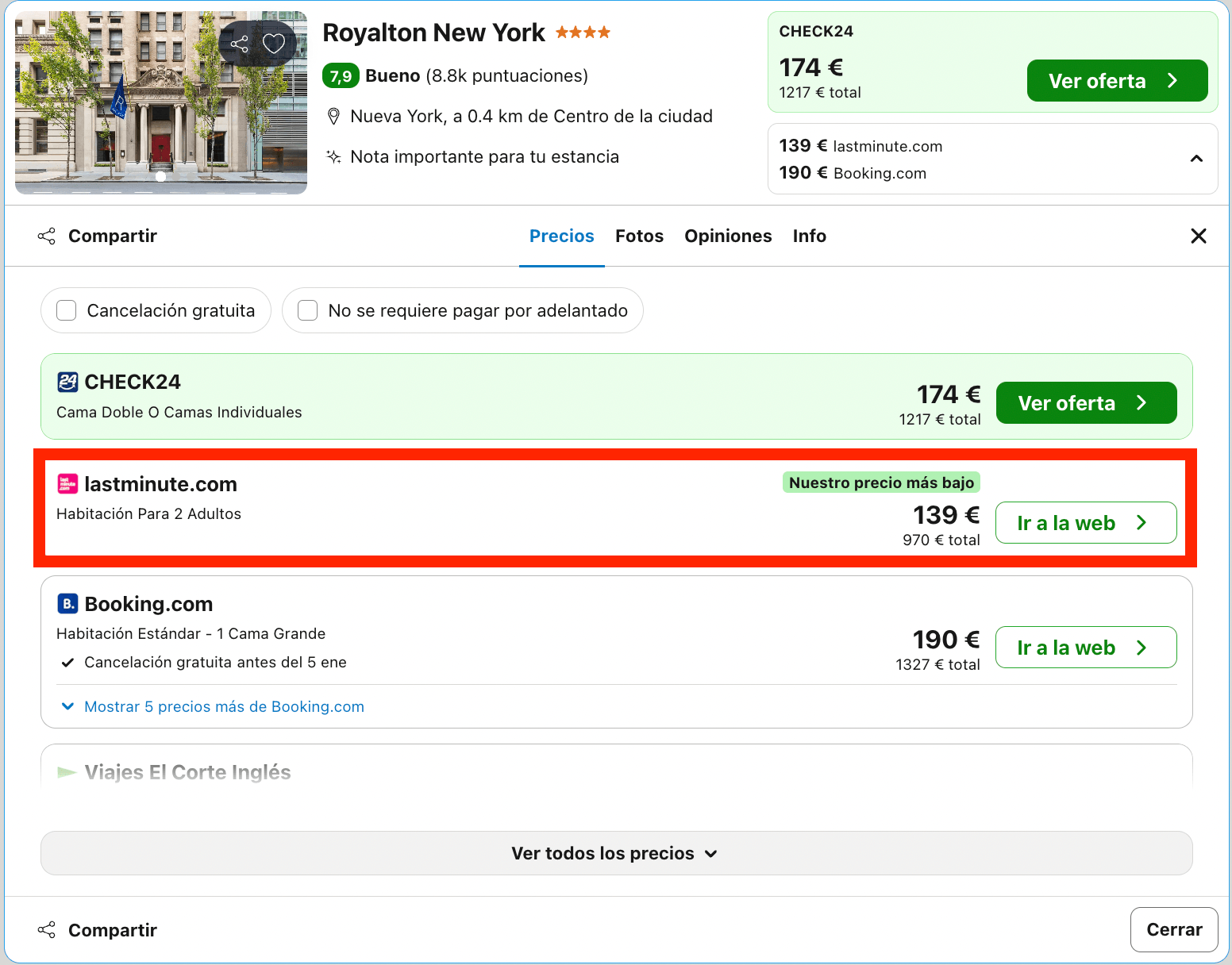Click the 970 € total text
This screenshot has width=1232, height=965.
click(941, 540)
